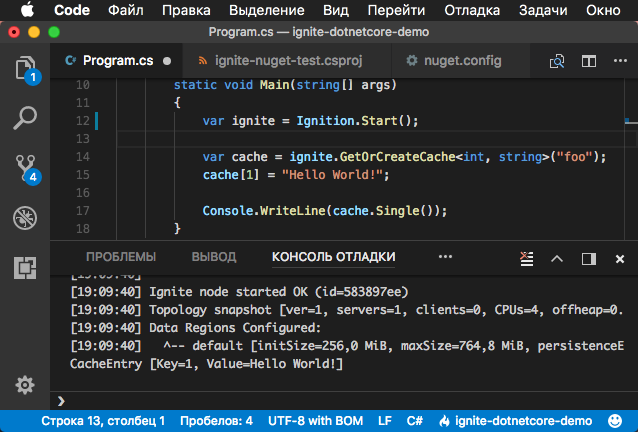Select the КОНСОЛЬ ОТЛАДКИ panel tab

coord(333,257)
